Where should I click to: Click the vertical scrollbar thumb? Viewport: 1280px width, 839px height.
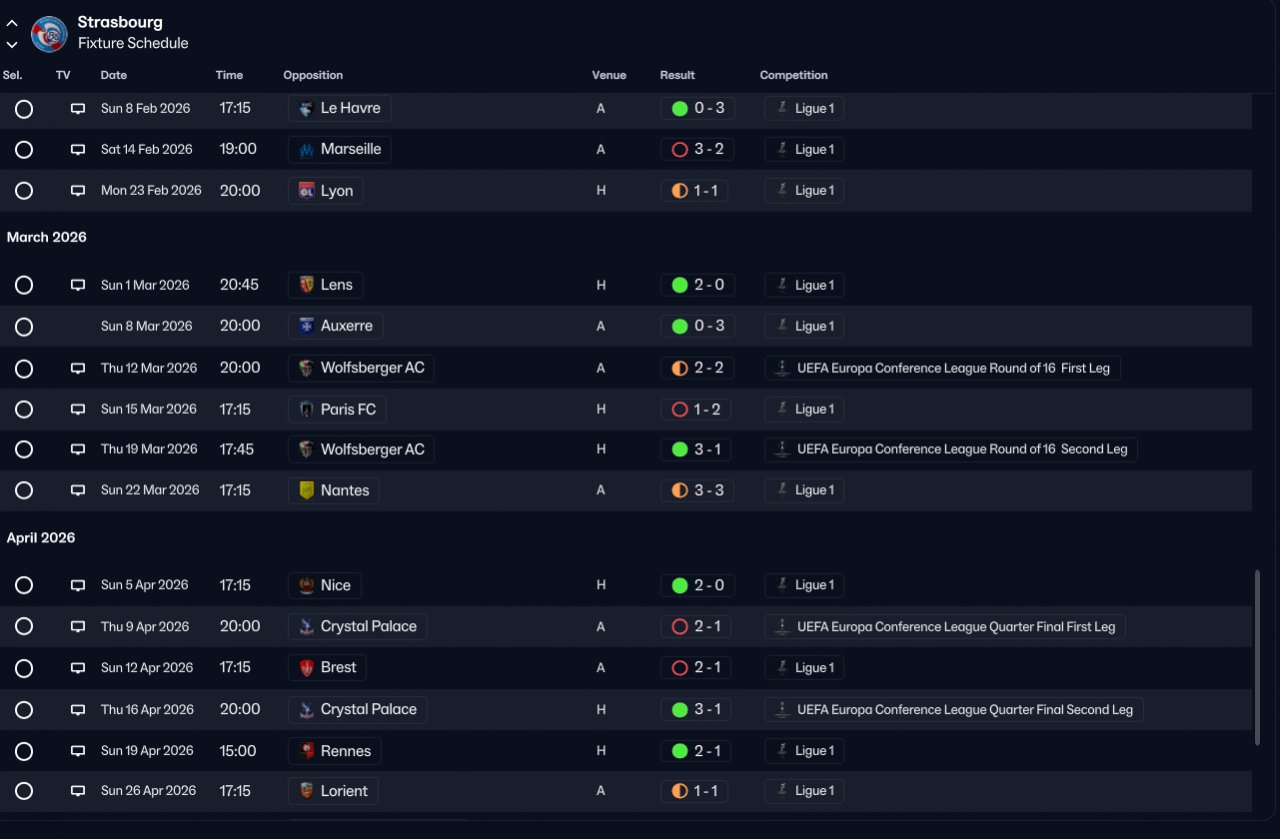pyautogui.click(x=1257, y=658)
